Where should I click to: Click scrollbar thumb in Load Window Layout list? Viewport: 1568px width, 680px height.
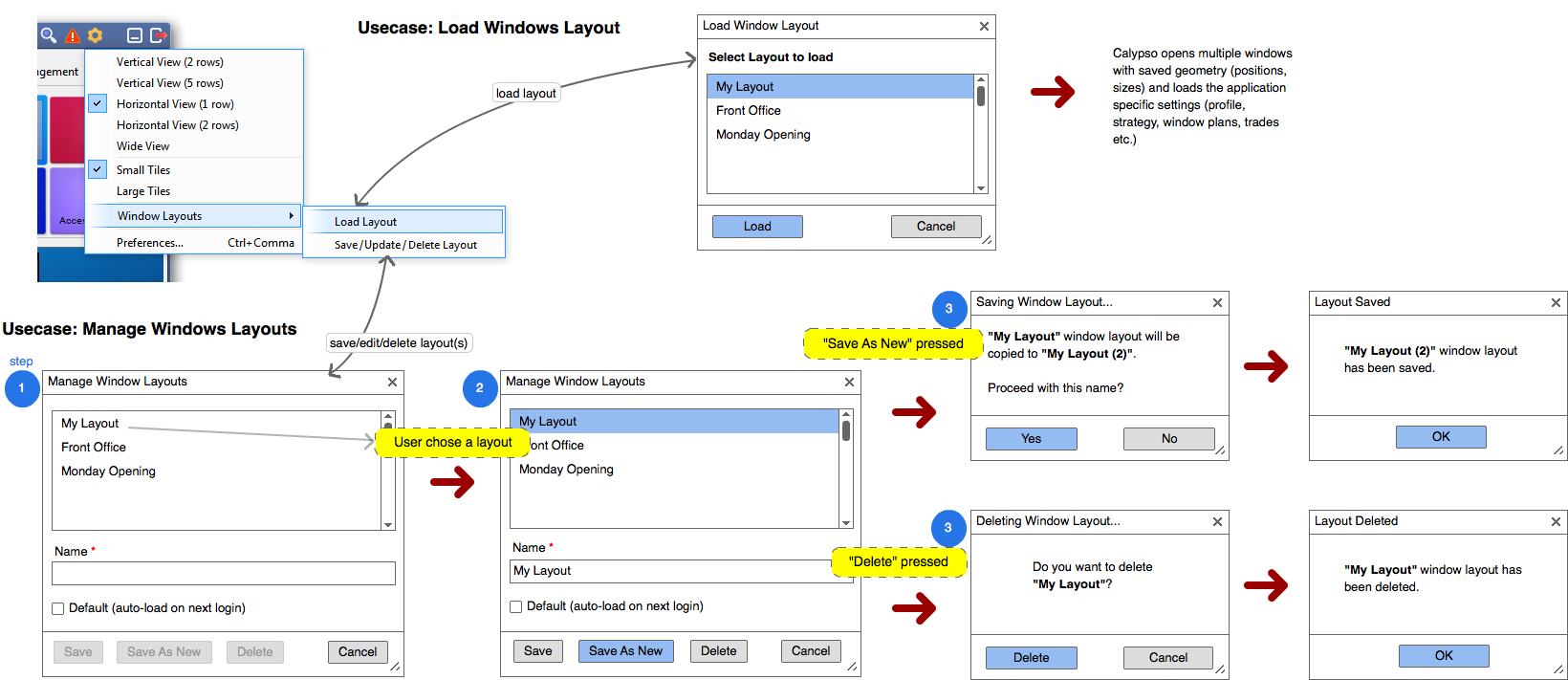(981, 96)
